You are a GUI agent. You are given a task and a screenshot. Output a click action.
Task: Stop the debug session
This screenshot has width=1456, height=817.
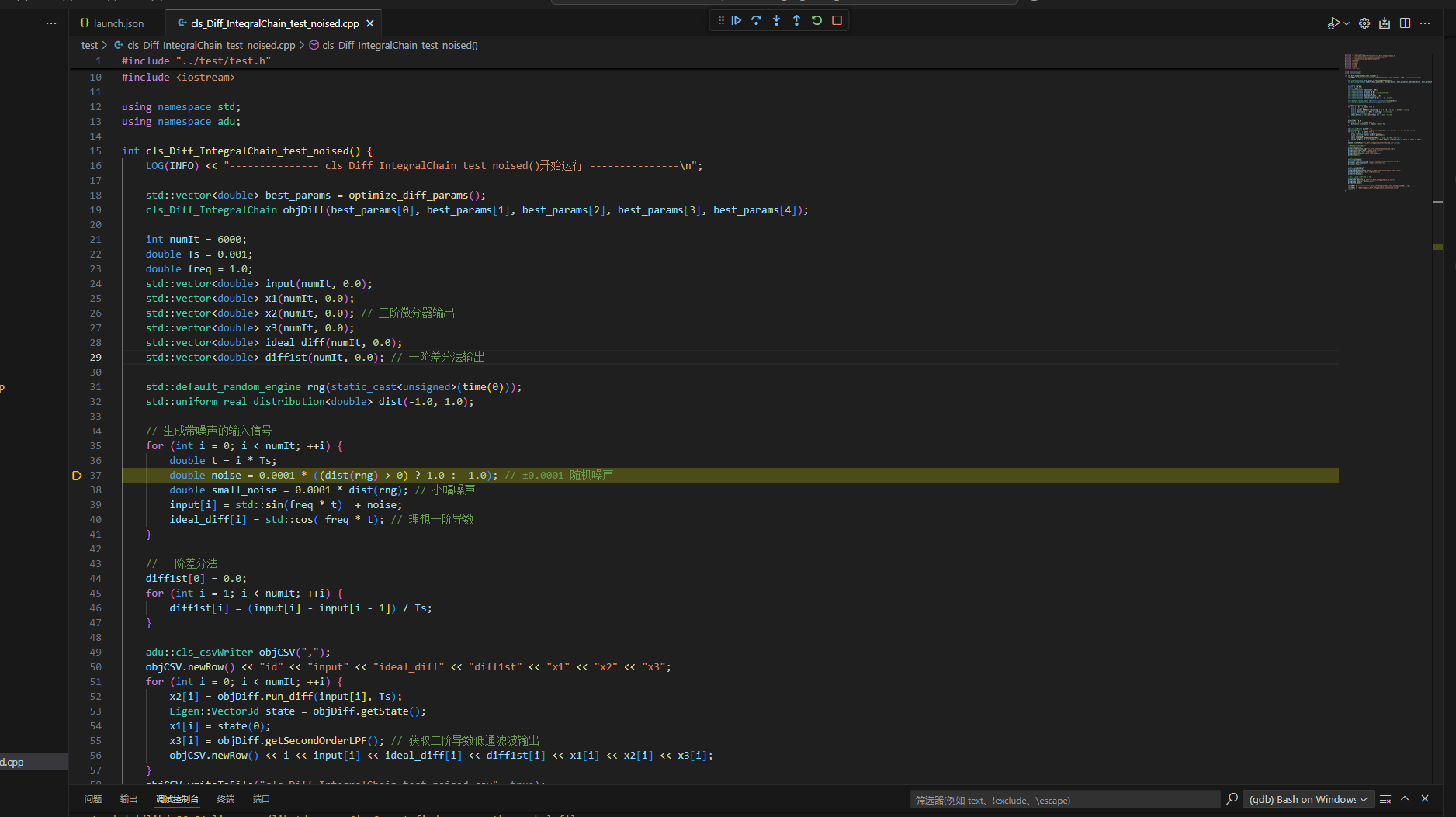pyautogui.click(x=837, y=20)
